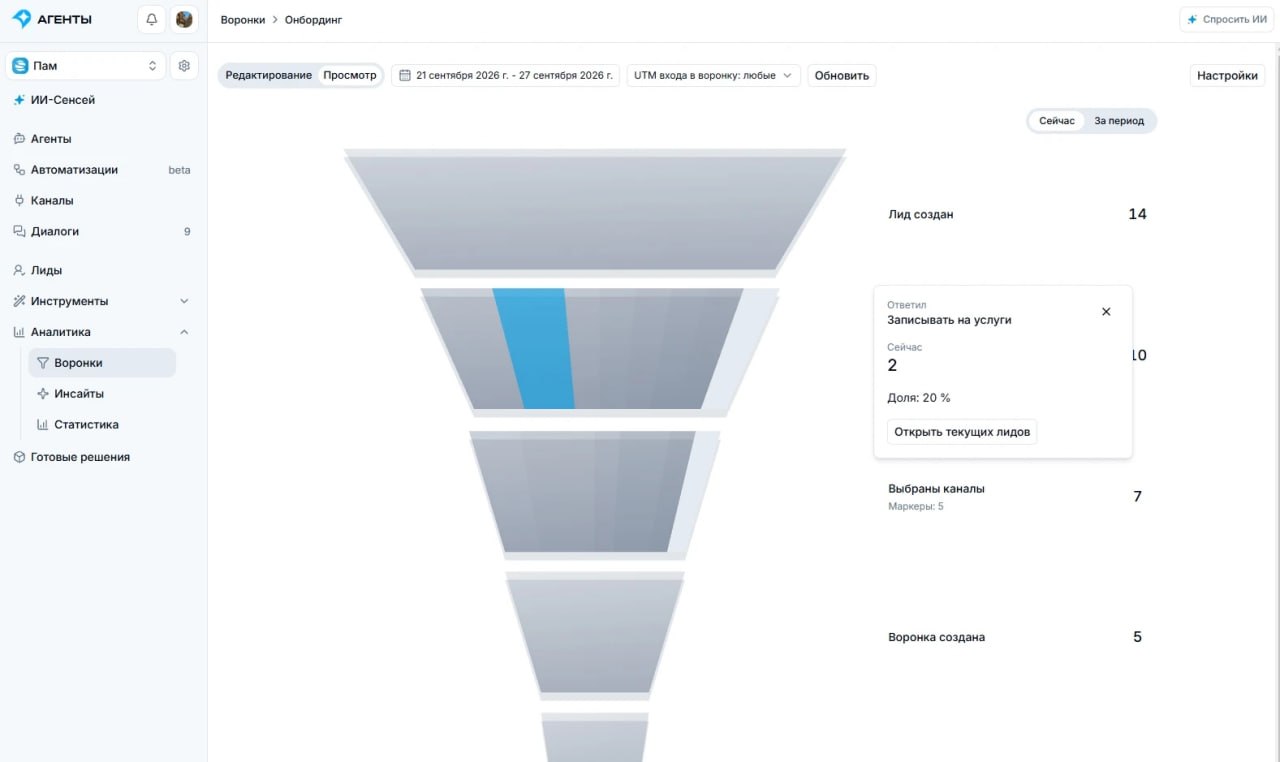Click the Воронки breadcrumb link
This screenshot has width=1280, height=762.
click(x=243, y=20)
